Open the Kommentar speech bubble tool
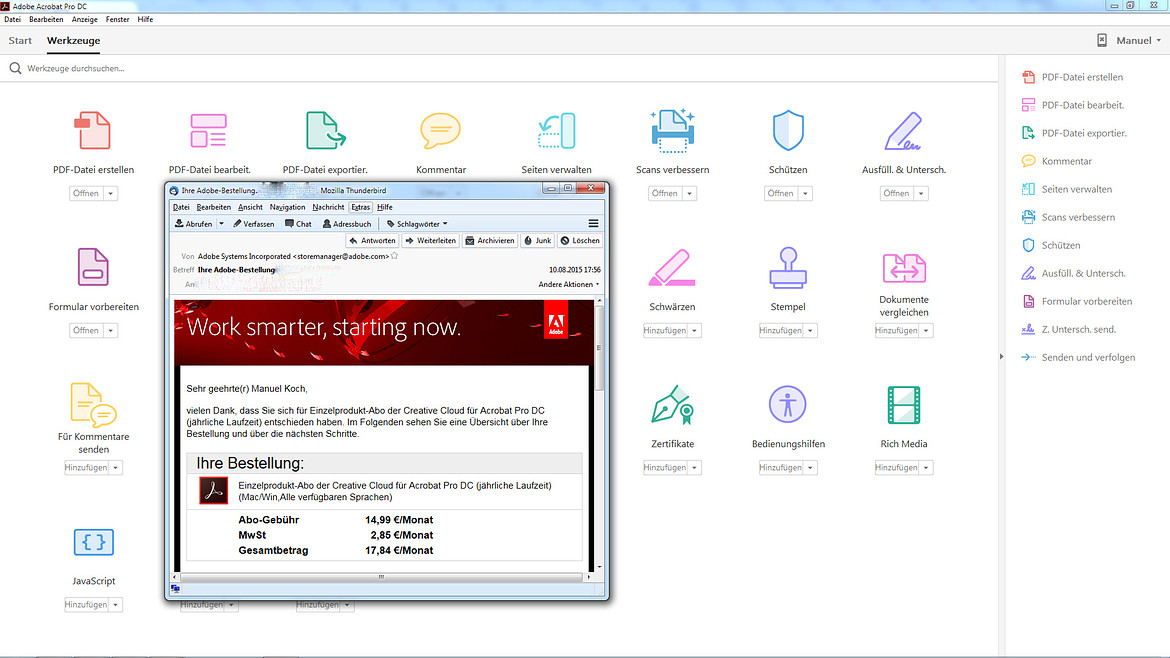The height and width of the screenshot is (658, 1170). click(440, 131)
